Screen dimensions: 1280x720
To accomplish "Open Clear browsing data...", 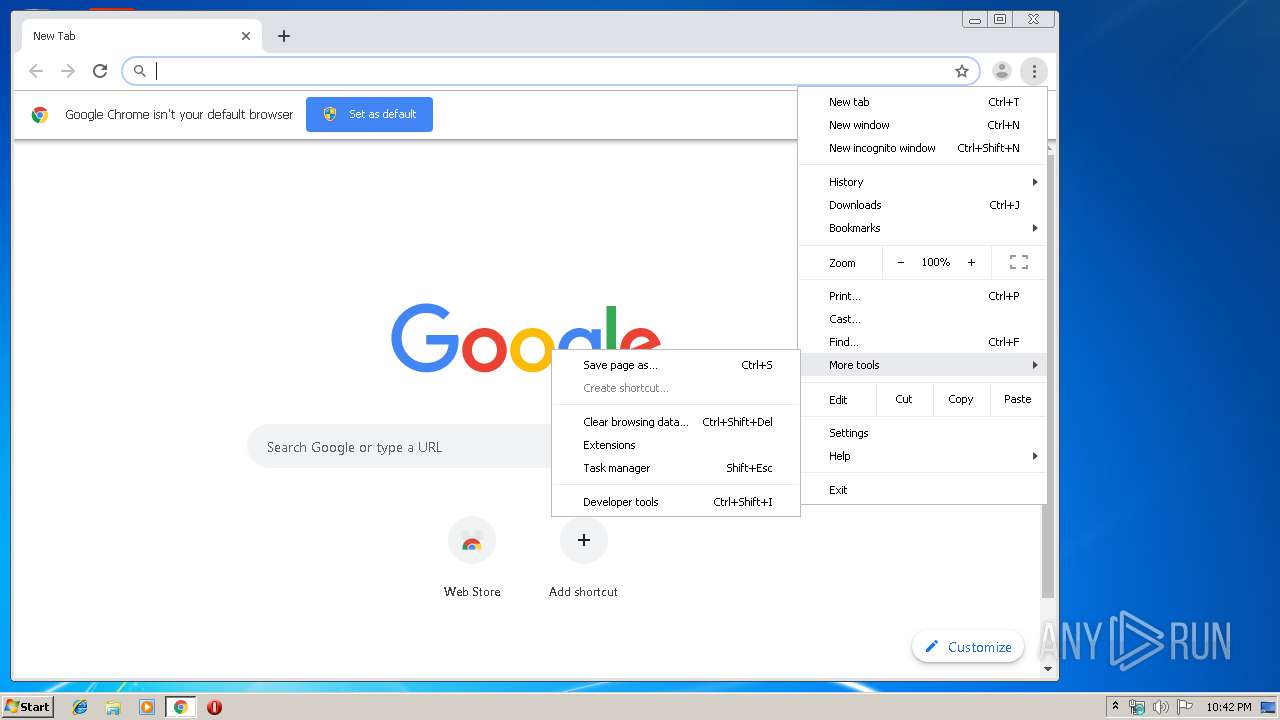I will [676, 422].
